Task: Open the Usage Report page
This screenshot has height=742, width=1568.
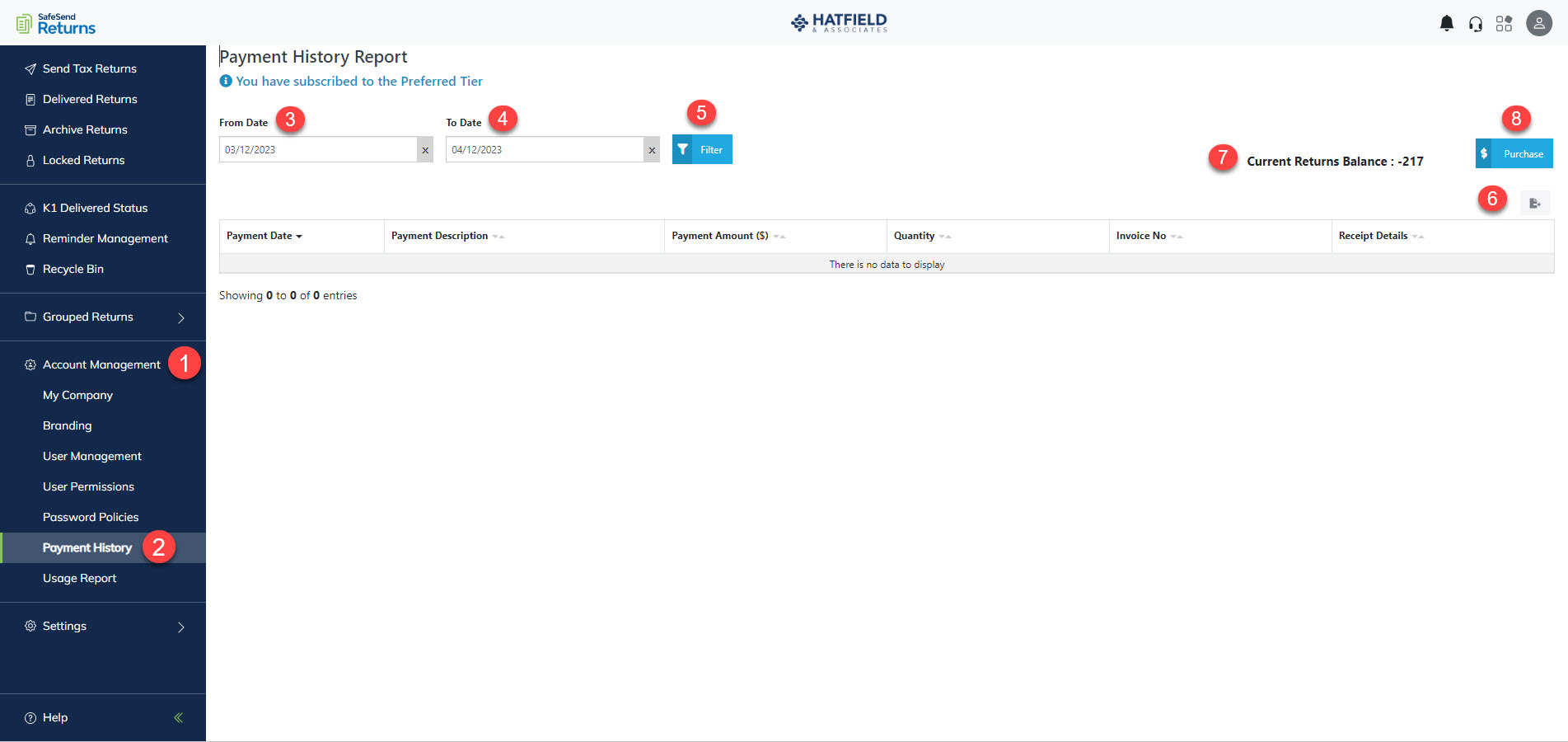Action: (79, 578)
